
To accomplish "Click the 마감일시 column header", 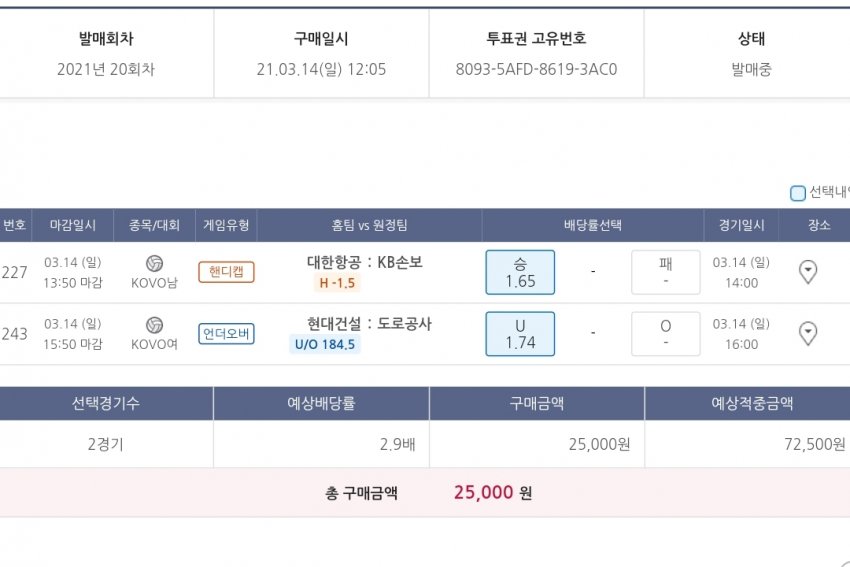I will click(x=73, y=225).
